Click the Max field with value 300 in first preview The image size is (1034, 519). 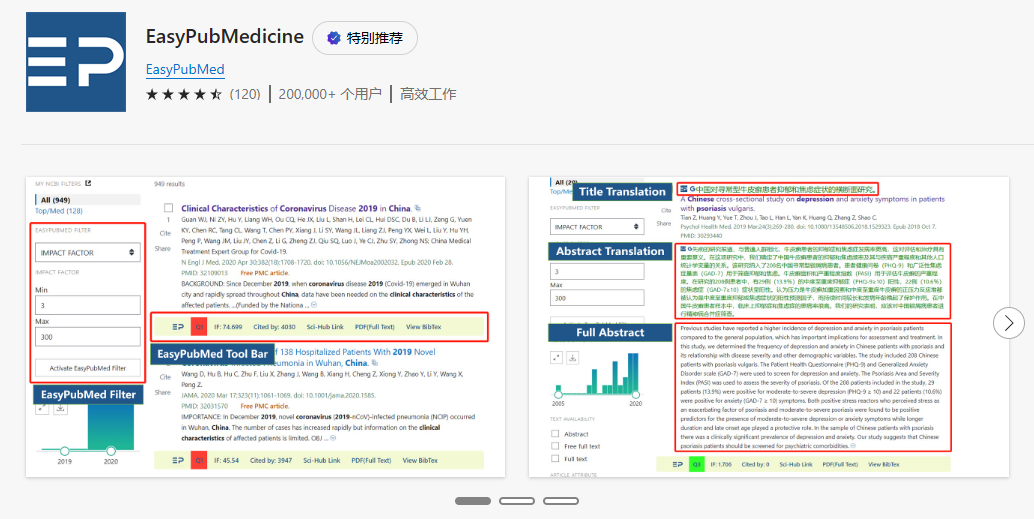point(88,337)
